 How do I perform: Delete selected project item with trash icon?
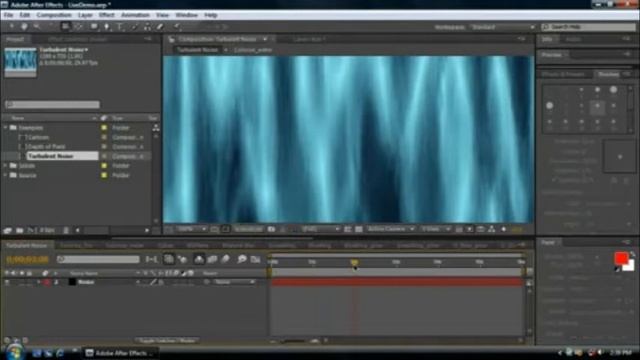pyautogui.click(x=66, y=231)
